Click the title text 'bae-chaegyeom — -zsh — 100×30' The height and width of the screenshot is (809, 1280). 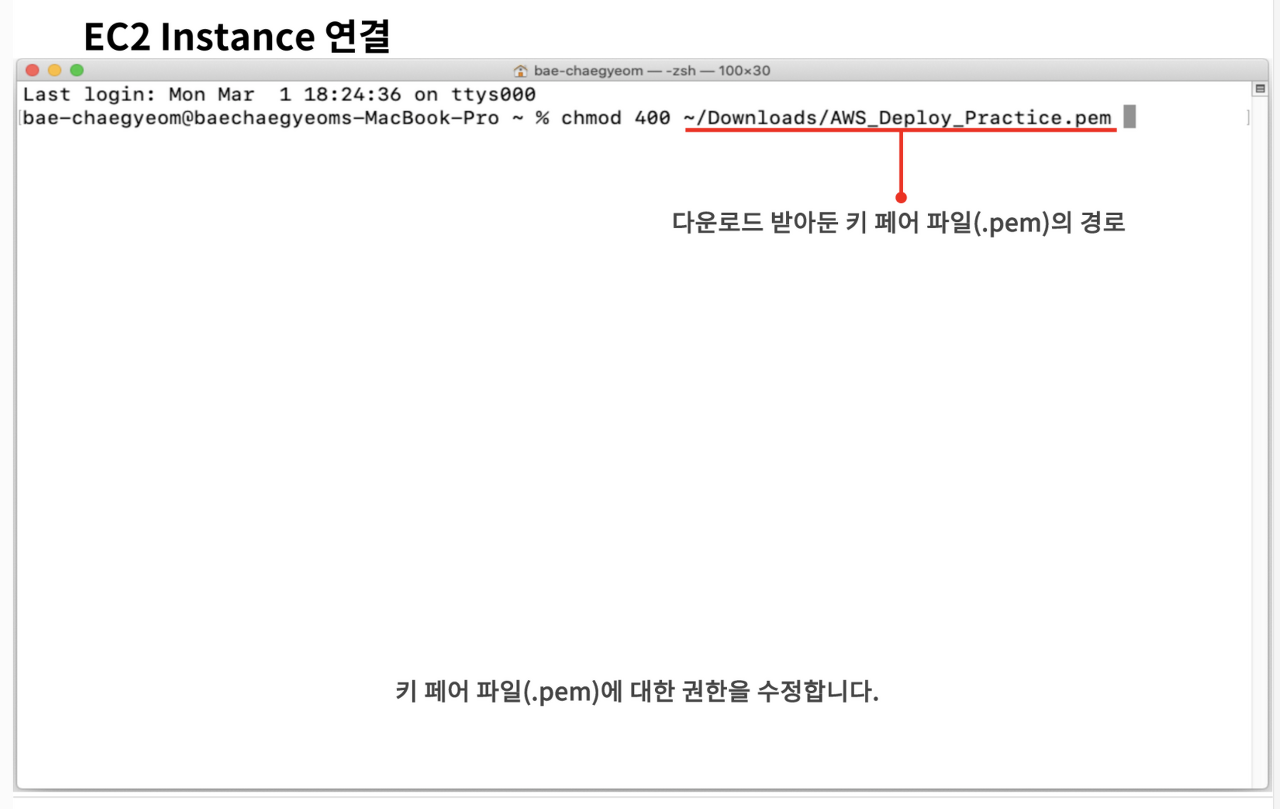pyautogui.click(x=652, y=71)
